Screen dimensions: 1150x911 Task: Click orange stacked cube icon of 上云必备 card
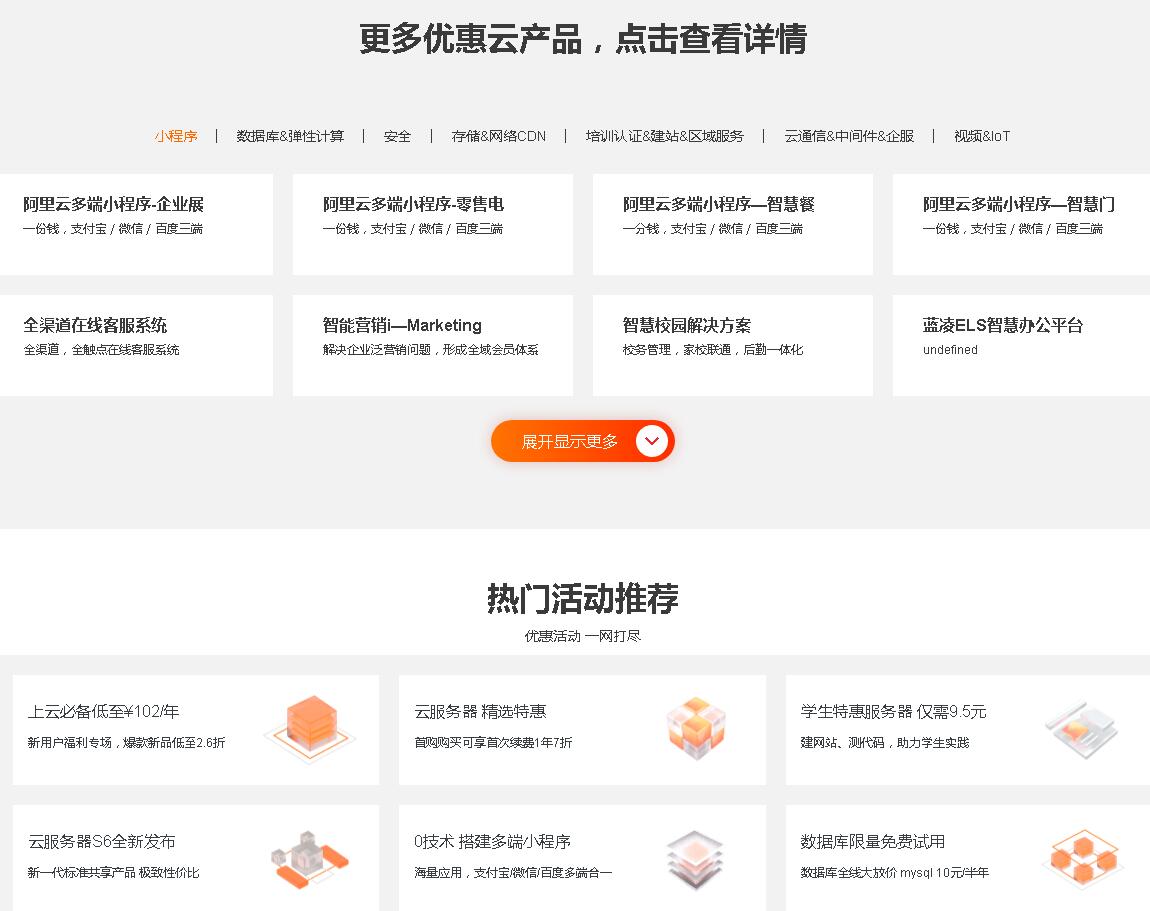click(x=312, y=729)
